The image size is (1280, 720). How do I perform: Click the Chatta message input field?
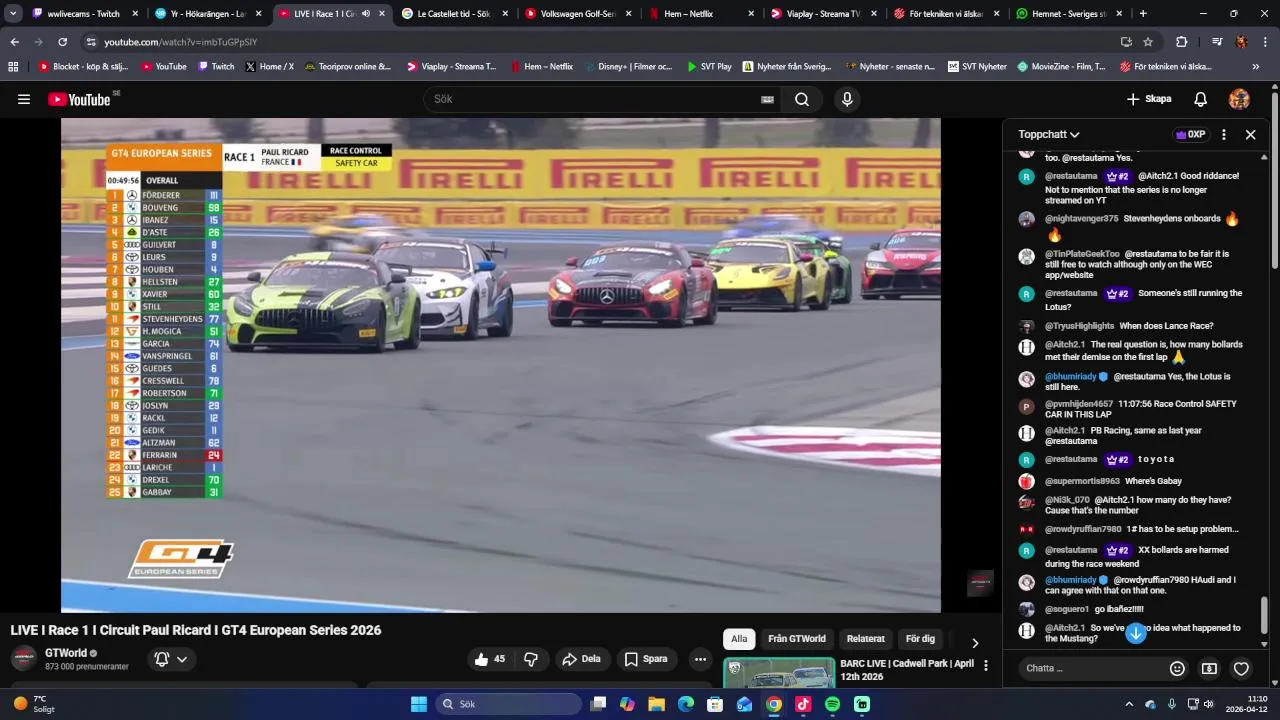1090,668
